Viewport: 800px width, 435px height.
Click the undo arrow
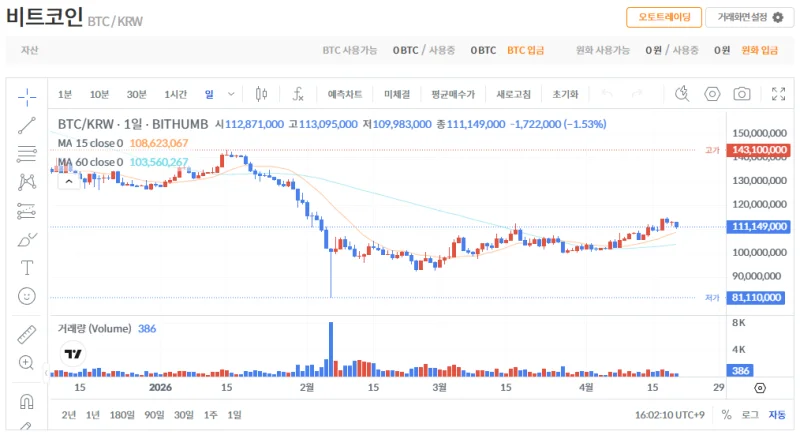(607, 94)
